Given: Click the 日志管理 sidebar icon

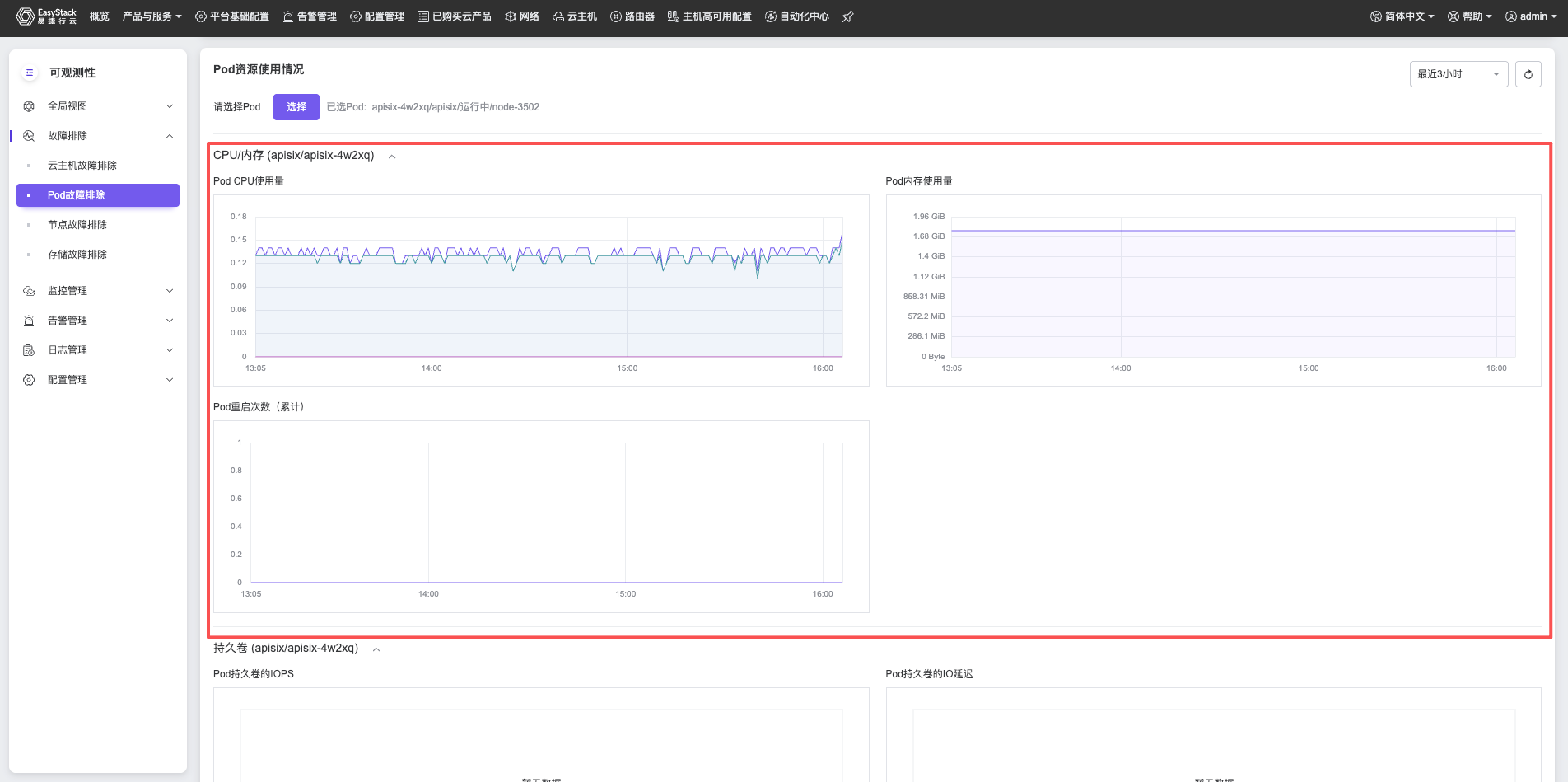Looking at the screenshot, I should tap(29, 350).
